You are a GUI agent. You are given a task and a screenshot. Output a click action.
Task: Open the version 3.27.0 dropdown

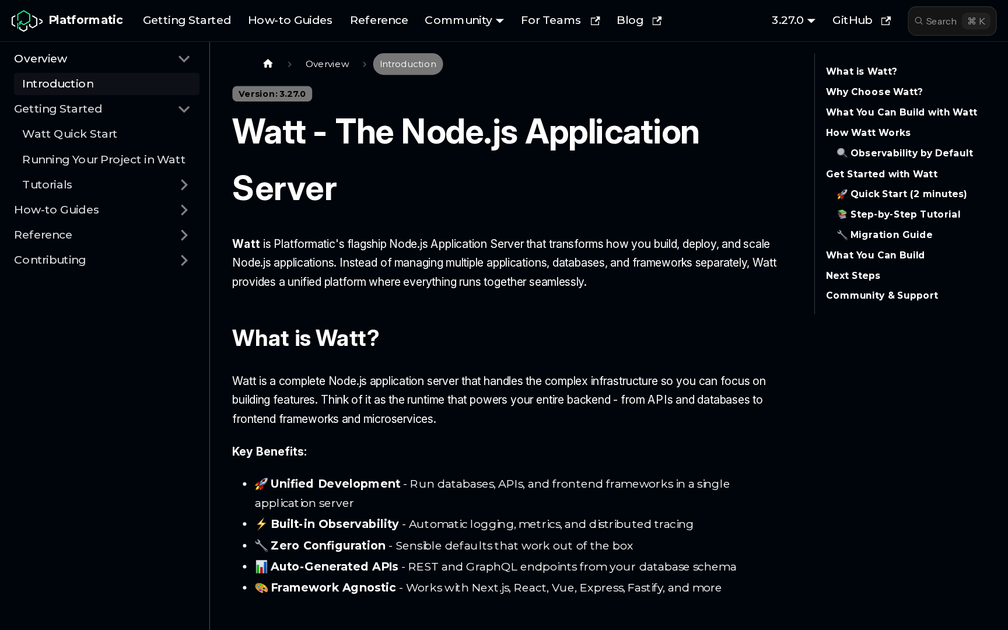pos(790,19)
